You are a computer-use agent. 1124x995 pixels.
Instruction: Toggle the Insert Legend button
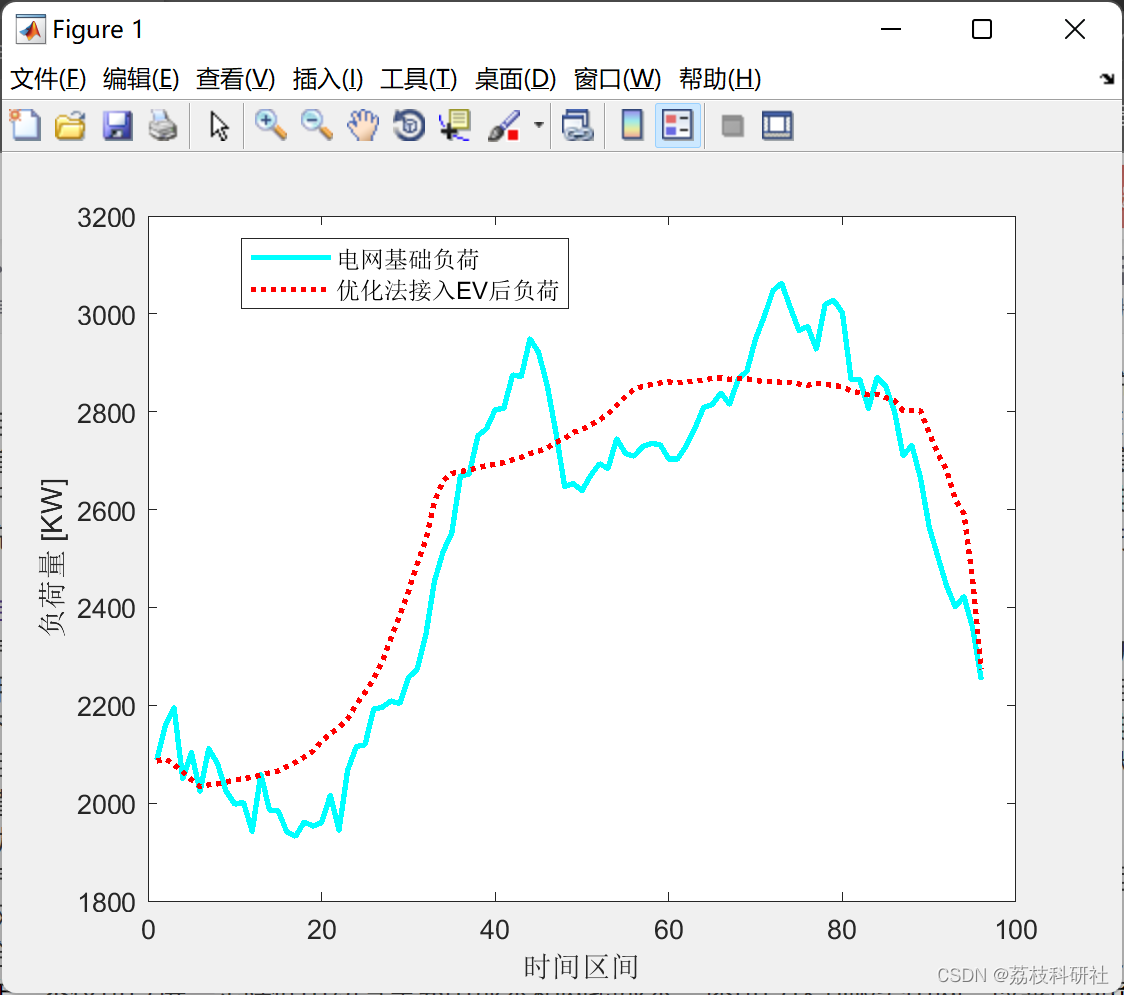click(677, 125)
